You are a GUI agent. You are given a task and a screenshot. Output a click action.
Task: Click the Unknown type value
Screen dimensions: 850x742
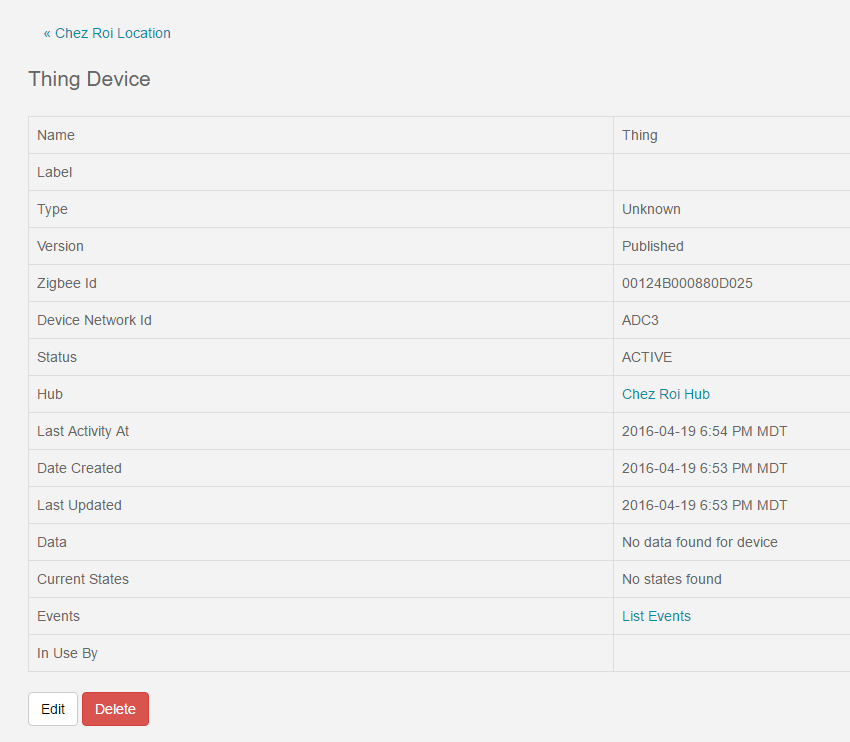651,209
